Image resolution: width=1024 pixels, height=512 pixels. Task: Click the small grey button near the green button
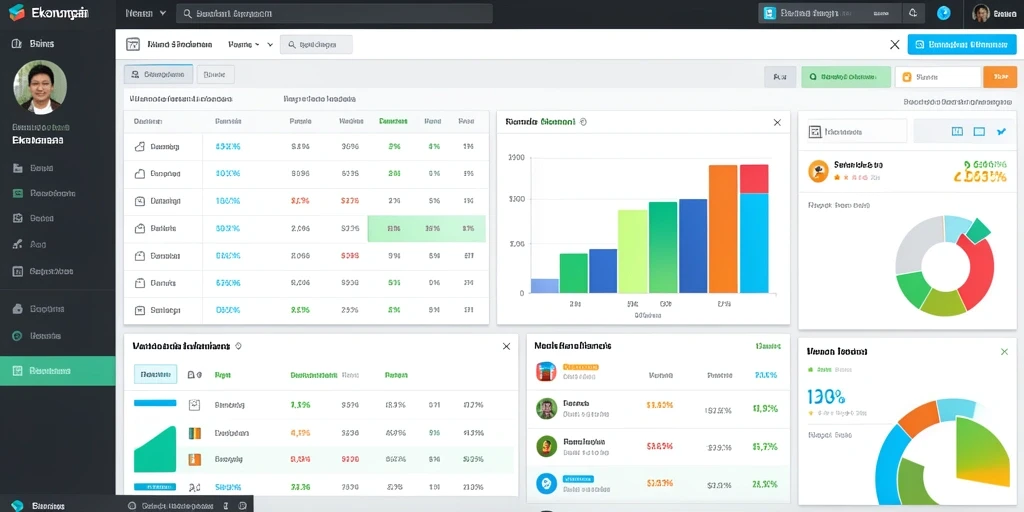[780, 76]
